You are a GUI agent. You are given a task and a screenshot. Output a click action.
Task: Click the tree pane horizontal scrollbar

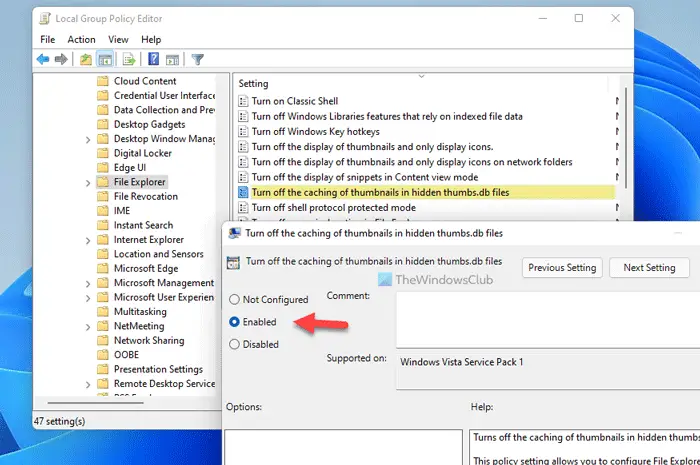(x=96, y=403)
